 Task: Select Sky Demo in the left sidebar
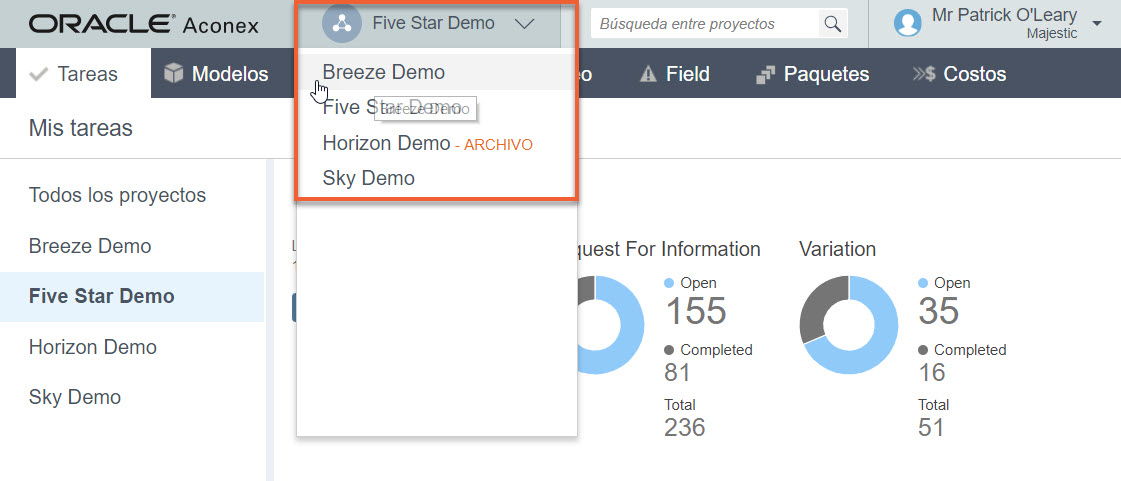click(75, 397)
